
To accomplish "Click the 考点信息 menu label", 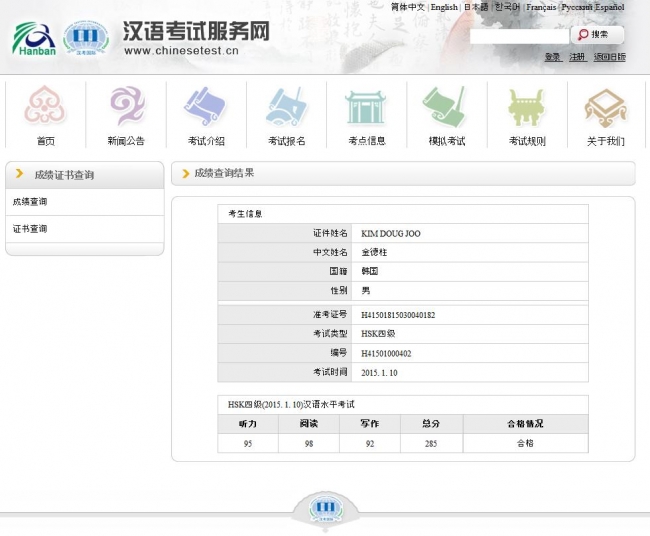I will [x=367, y=141].
